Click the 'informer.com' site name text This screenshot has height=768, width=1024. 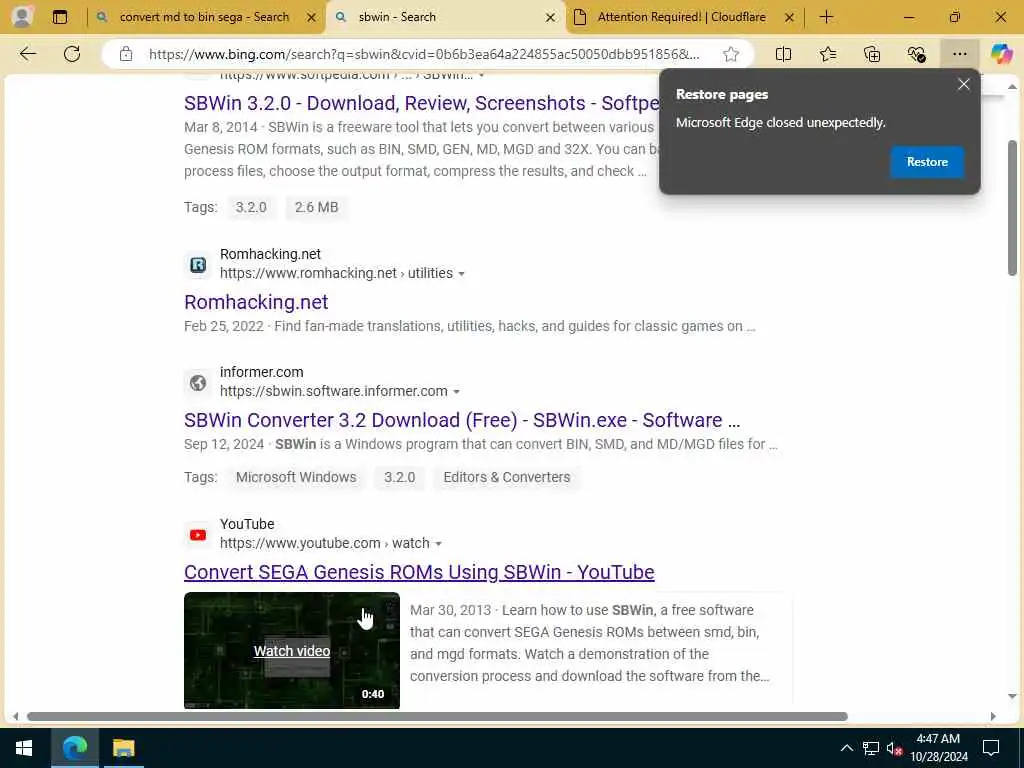pyautogui.click(x=261, y=372)
